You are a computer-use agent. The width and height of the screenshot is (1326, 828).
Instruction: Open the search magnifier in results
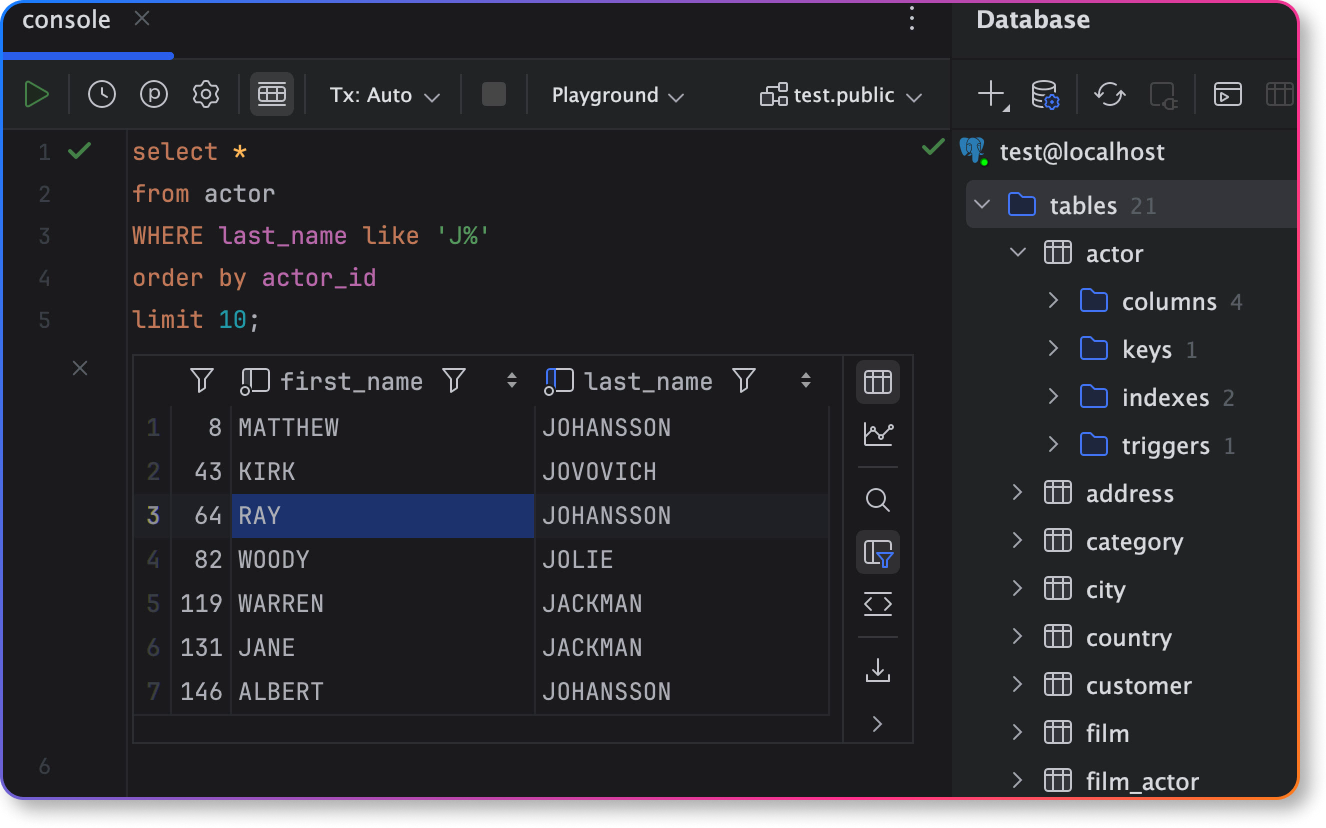click(878, 500)
